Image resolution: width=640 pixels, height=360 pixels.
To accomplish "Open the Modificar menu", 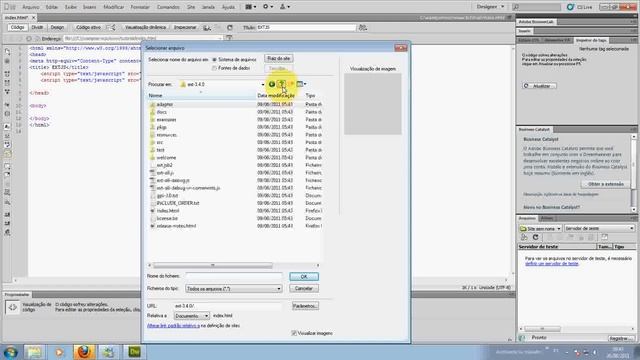I will [113, 7].
